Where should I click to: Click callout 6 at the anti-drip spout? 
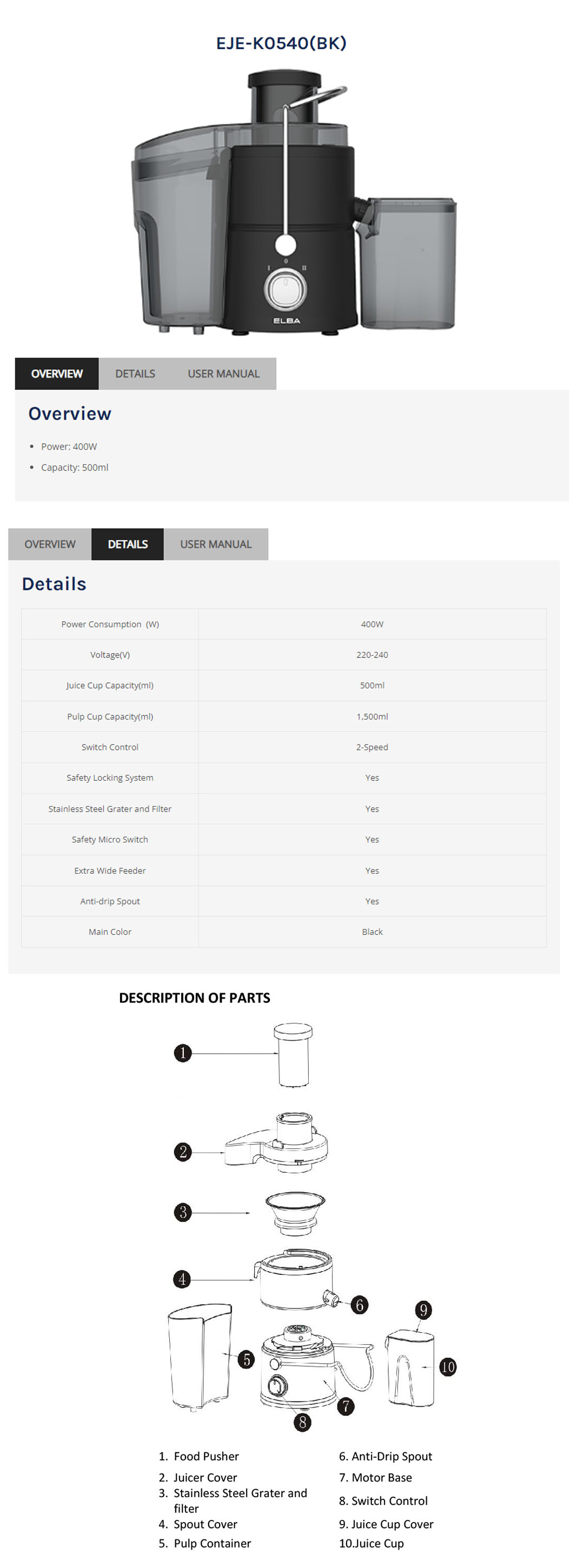(x=359, y=1305)
